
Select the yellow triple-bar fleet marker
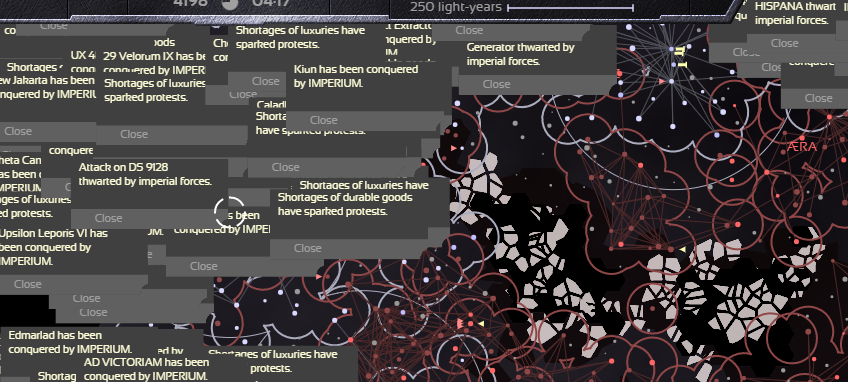coord(680,51)
